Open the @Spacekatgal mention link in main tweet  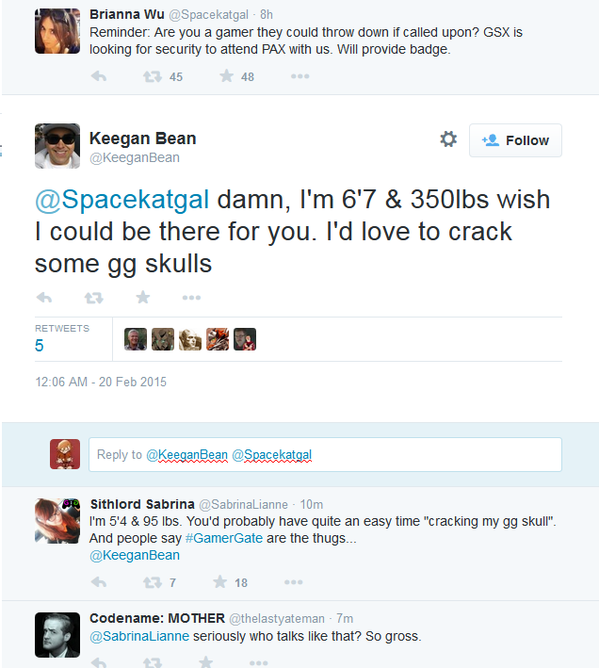(x=122, y=199)
